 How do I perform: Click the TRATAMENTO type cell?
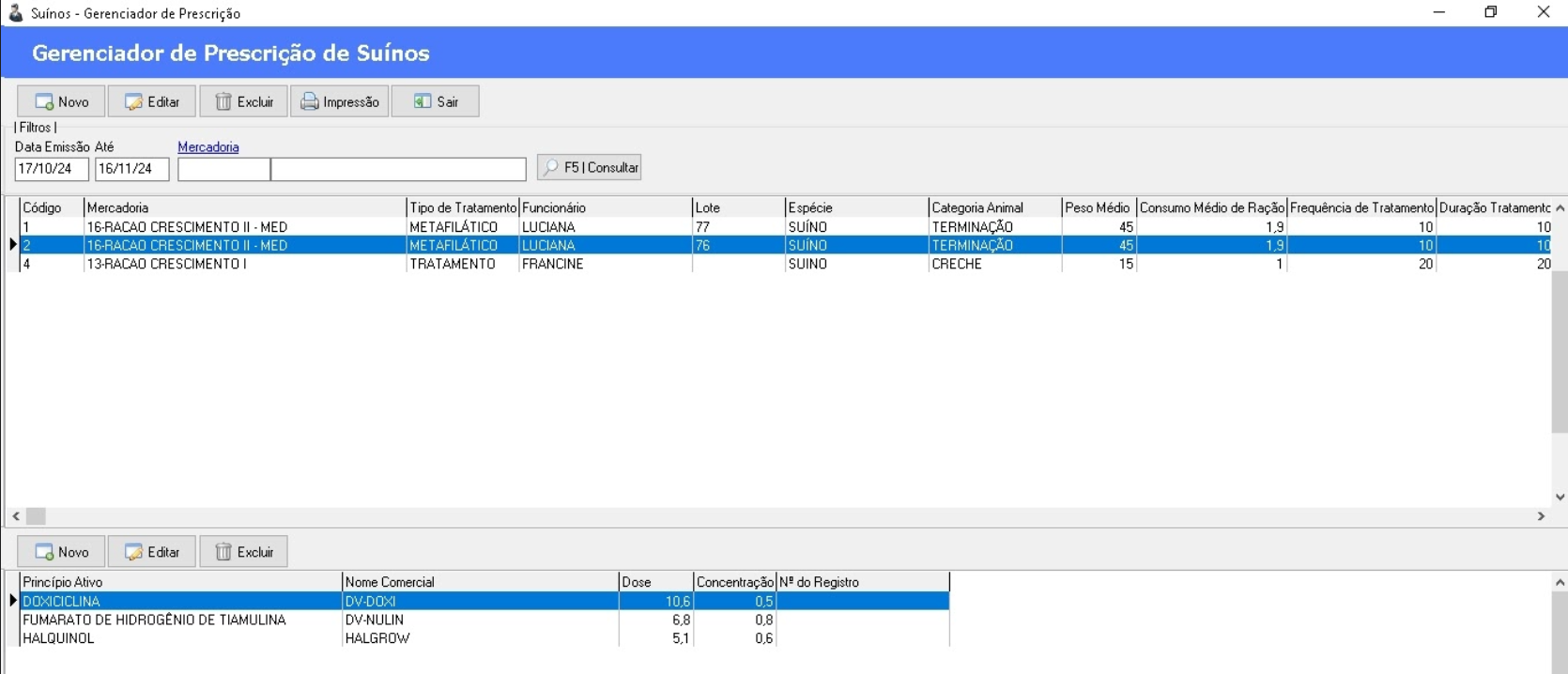463,264
